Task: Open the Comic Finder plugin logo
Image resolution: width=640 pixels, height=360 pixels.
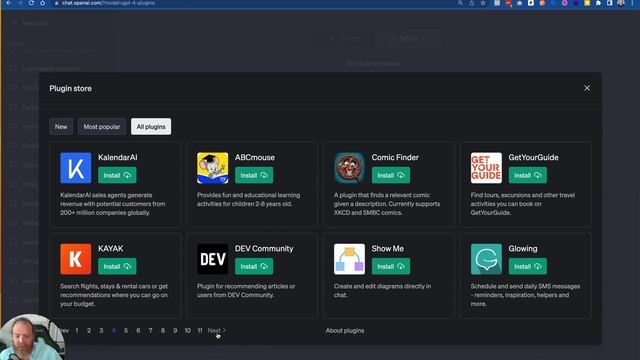Action: tap(349, 168)
